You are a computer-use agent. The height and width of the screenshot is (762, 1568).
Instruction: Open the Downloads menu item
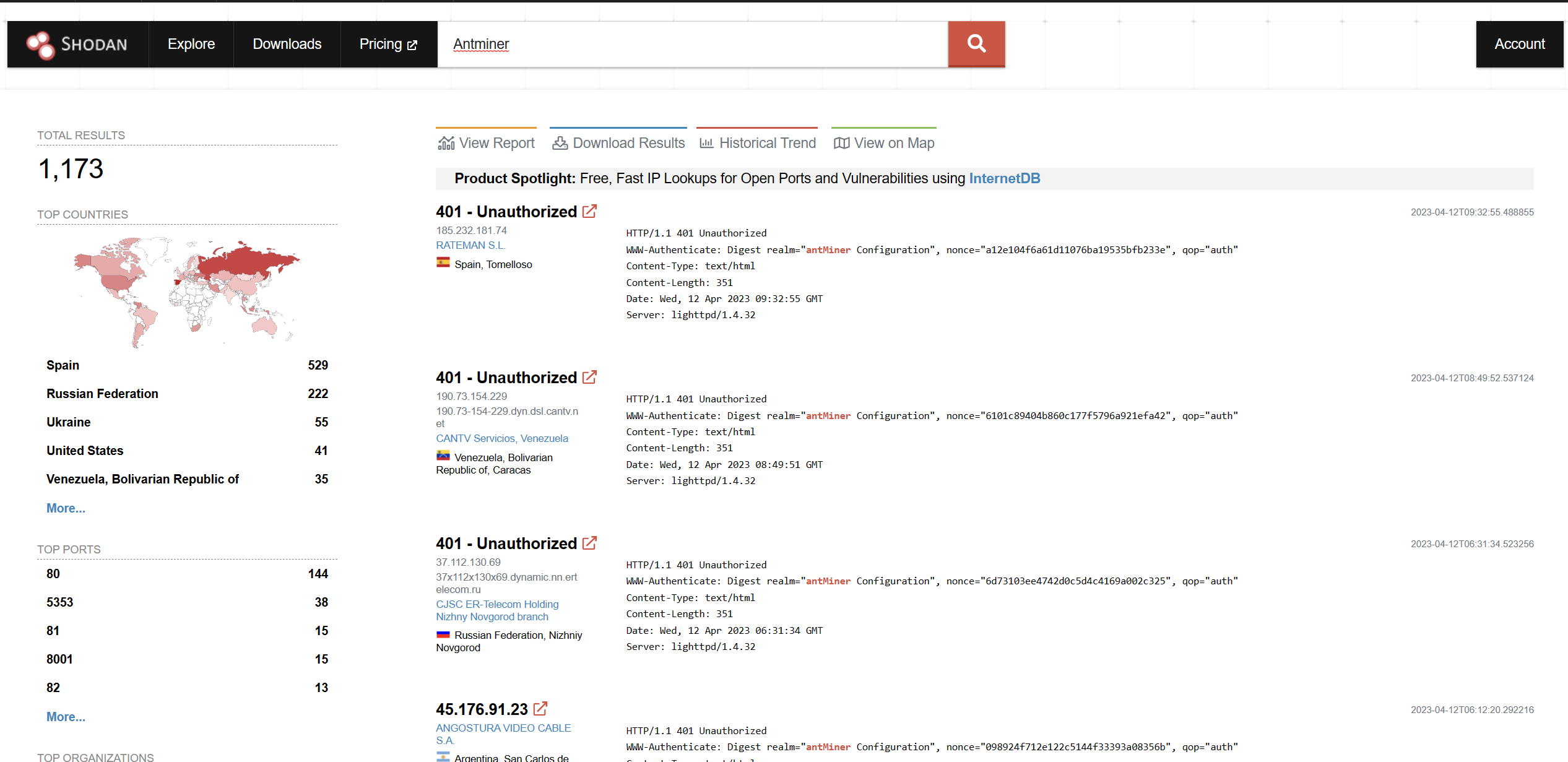287,44
